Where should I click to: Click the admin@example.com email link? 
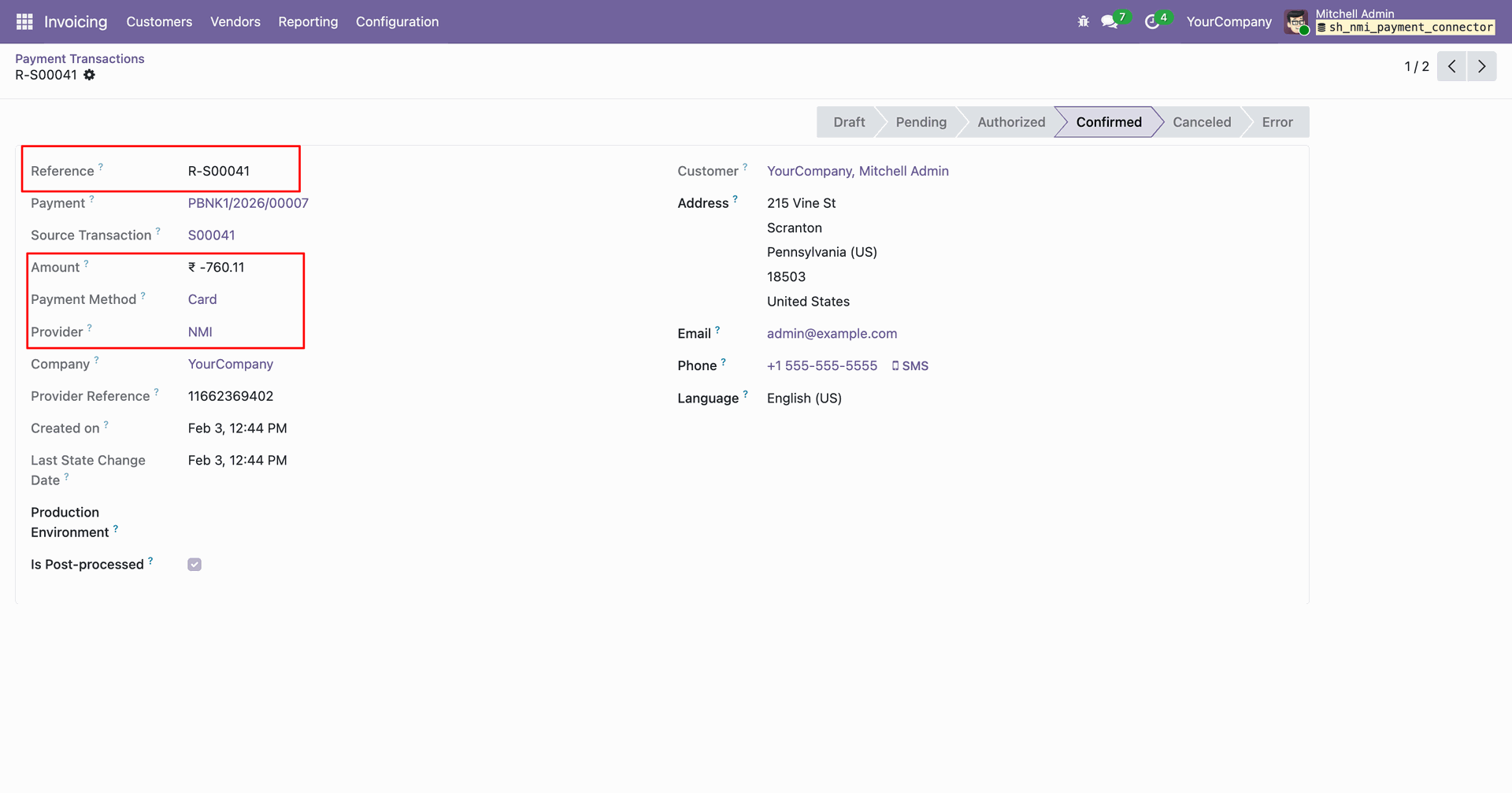(832, 333)
